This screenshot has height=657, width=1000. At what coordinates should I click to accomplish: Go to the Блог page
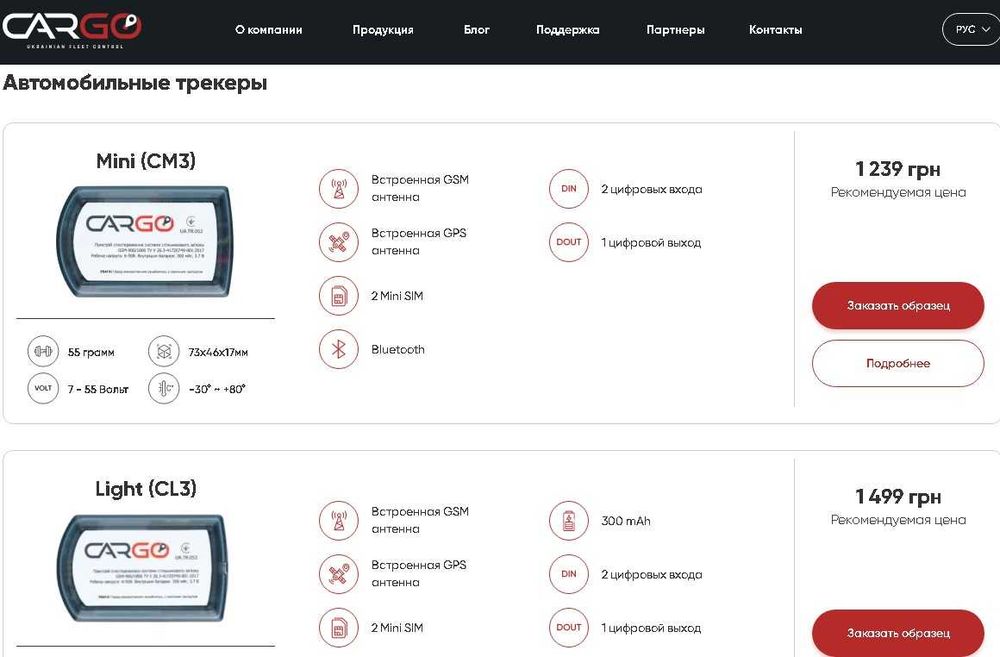click(476, 30)
